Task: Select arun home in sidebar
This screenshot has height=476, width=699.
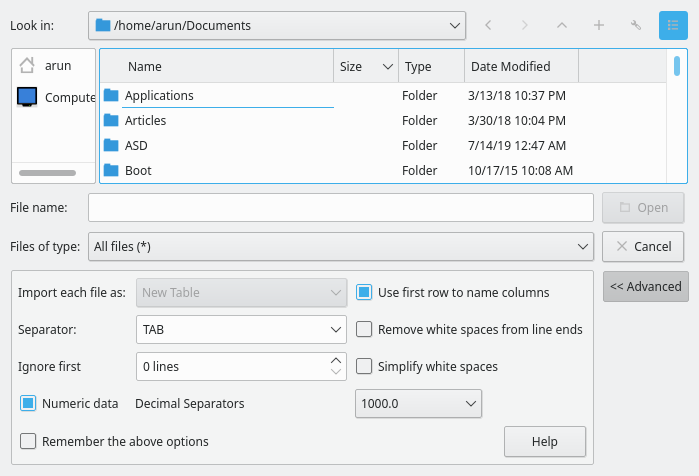Action: (57, 65)
